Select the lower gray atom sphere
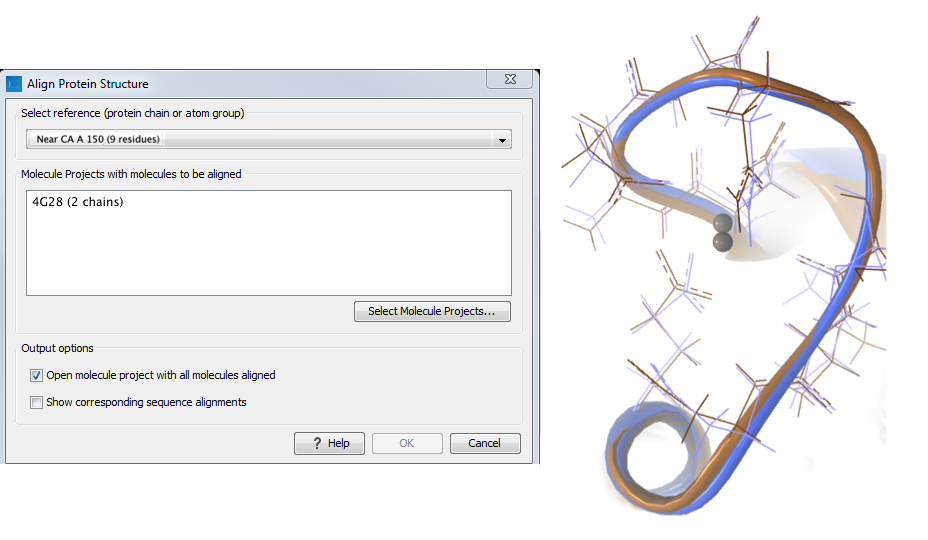This screenshot has height=540, width=928. click(x=722, y=242)
